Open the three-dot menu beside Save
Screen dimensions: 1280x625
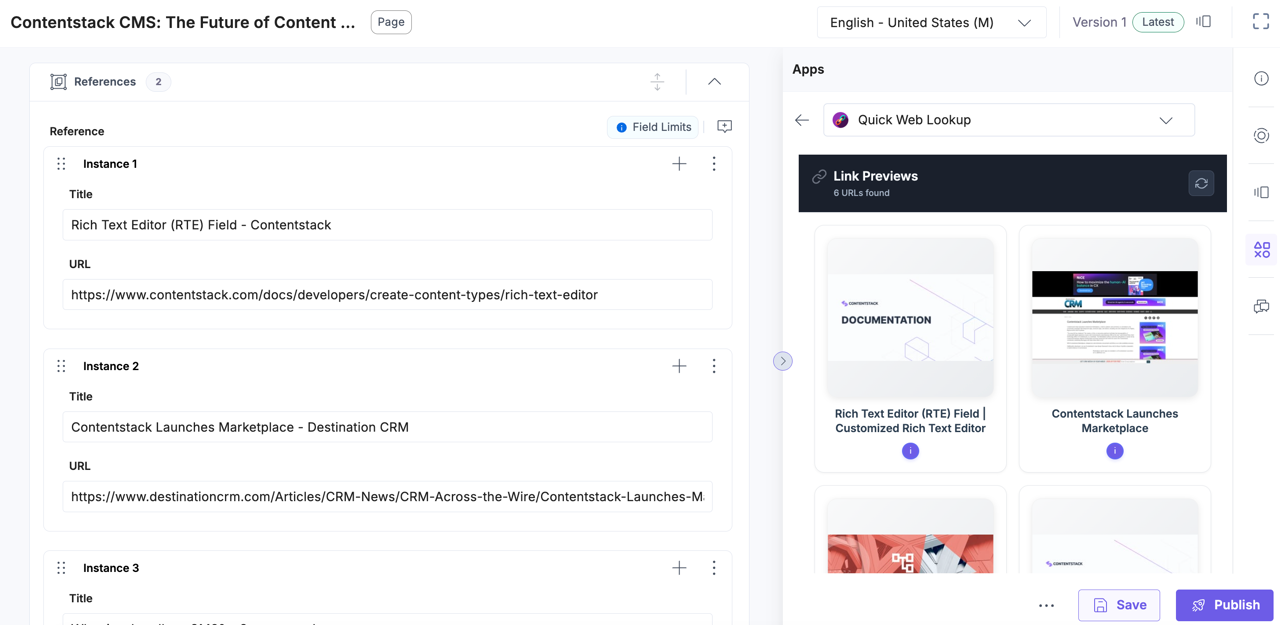(x=1046, y=605)
